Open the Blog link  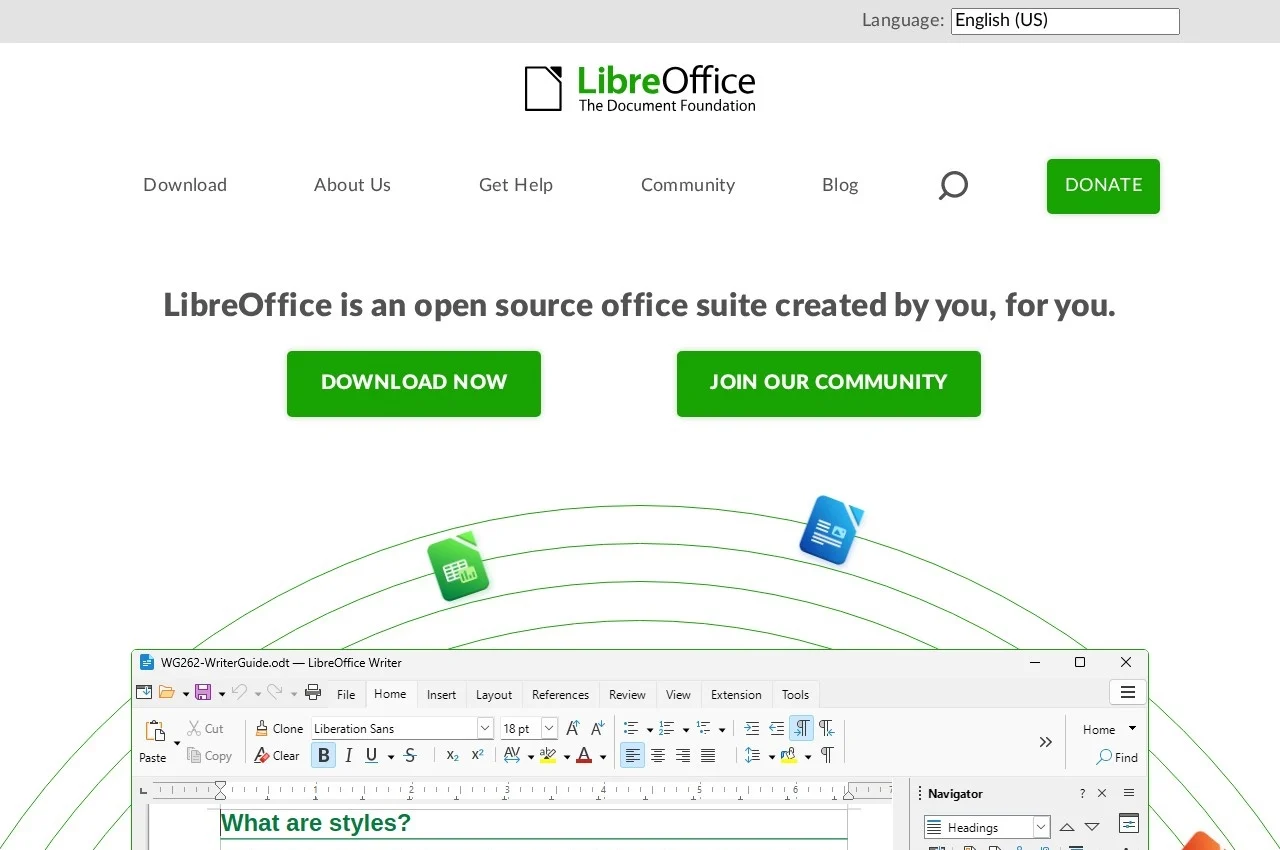pos(840,185)
